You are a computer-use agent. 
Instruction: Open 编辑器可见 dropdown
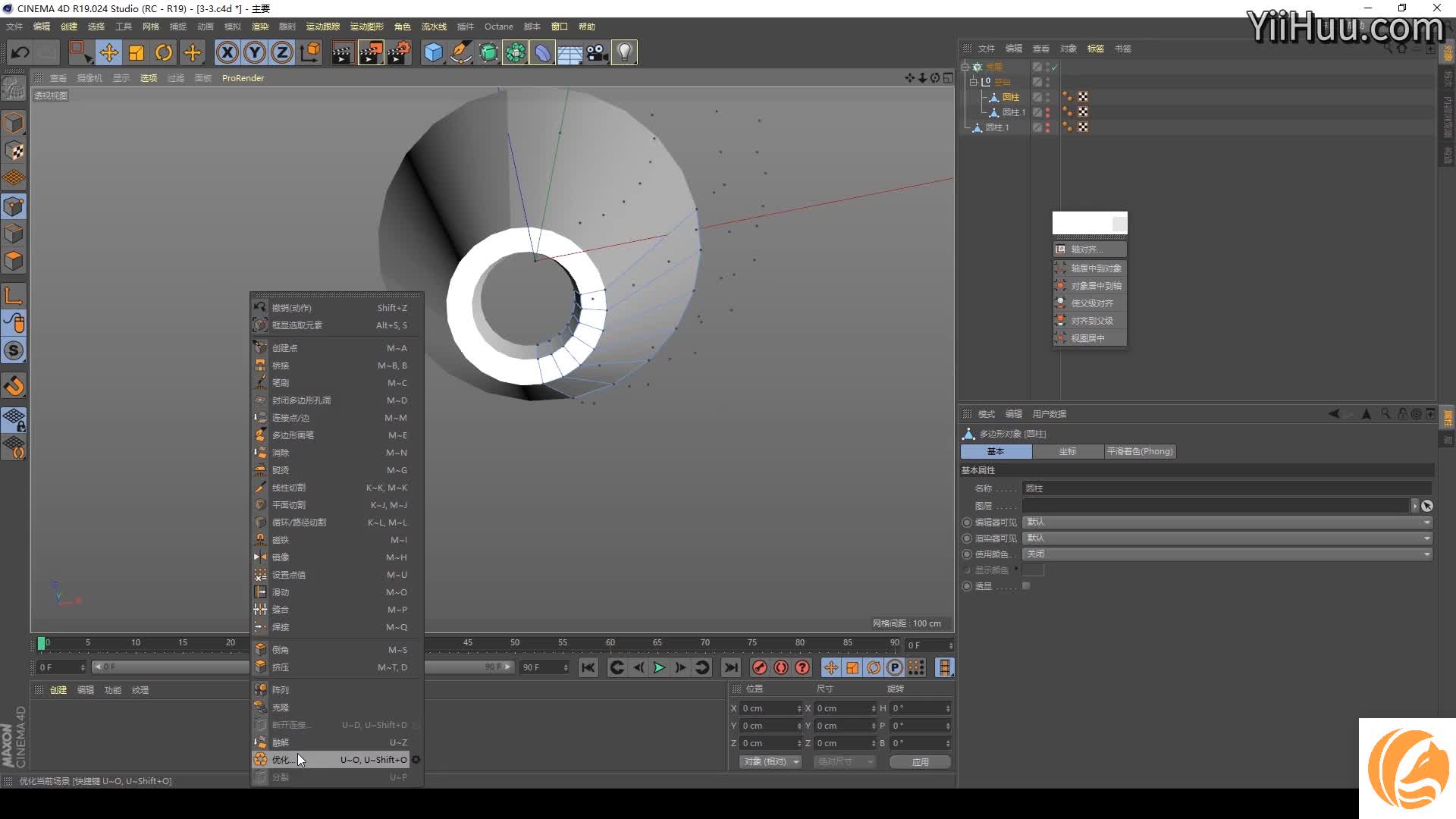click(x=1227, y=522)
